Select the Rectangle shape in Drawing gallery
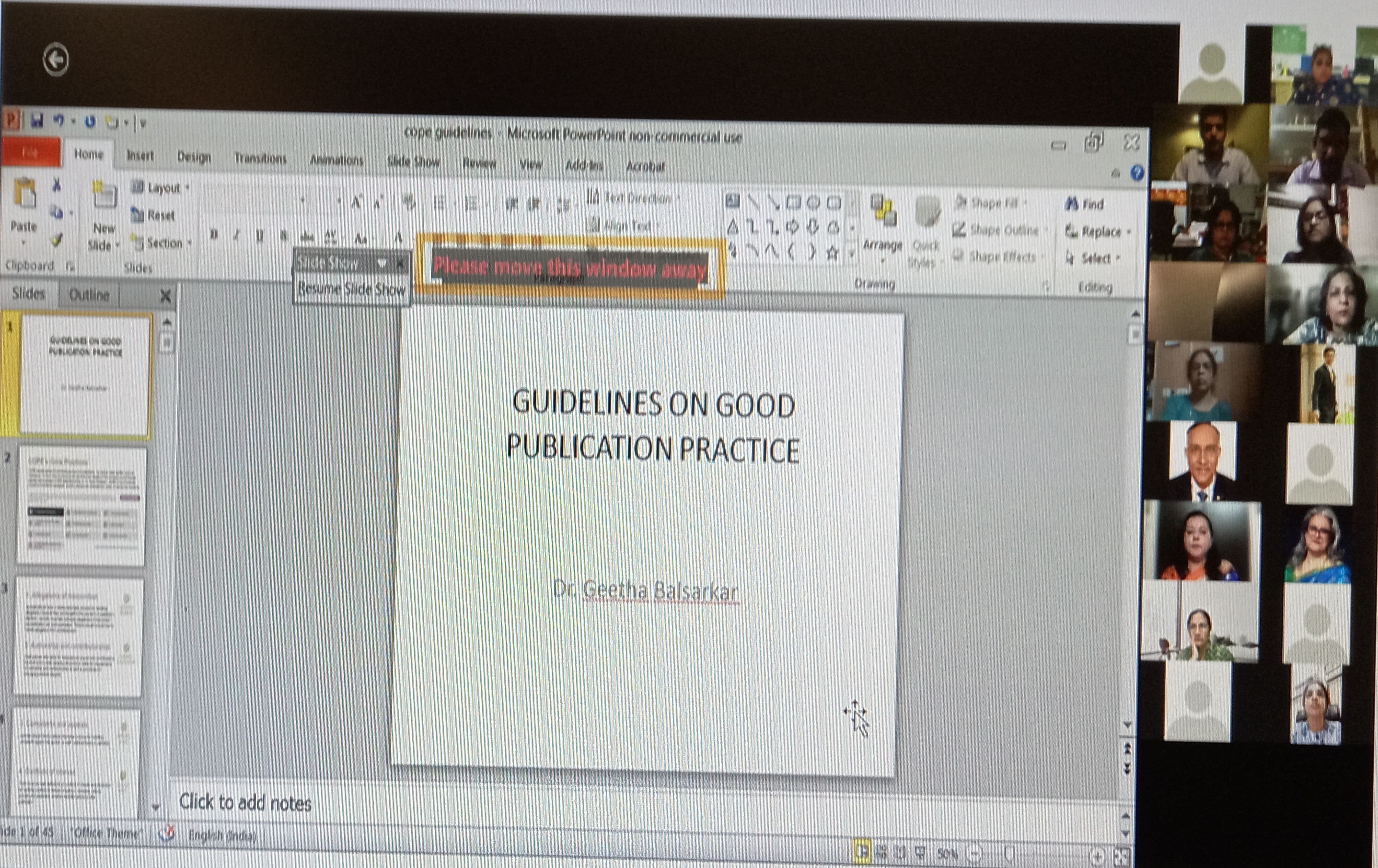Screen dimensions: 1378x868 (x=793, y=202)
